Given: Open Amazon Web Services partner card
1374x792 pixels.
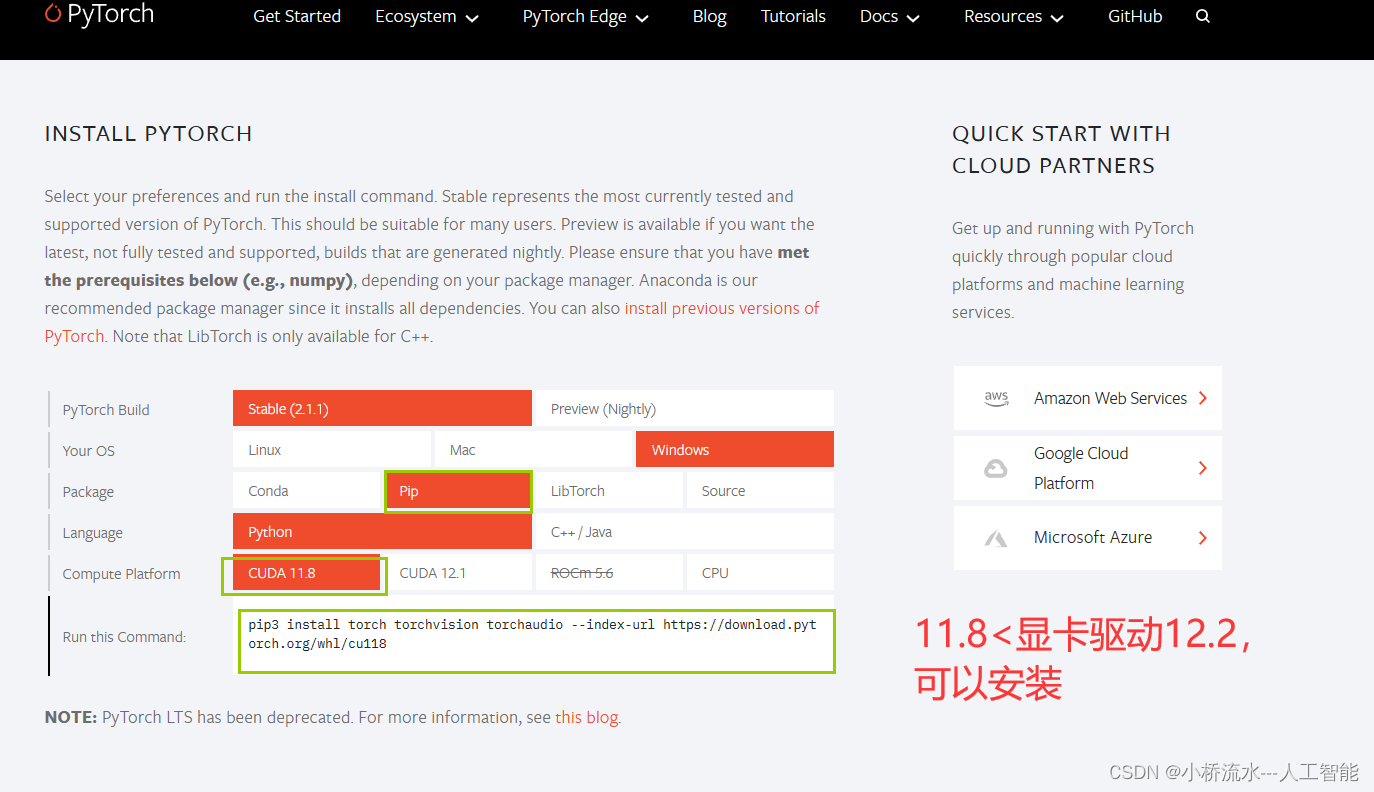Looking at the screenshot, I should tap(1088, 398).
